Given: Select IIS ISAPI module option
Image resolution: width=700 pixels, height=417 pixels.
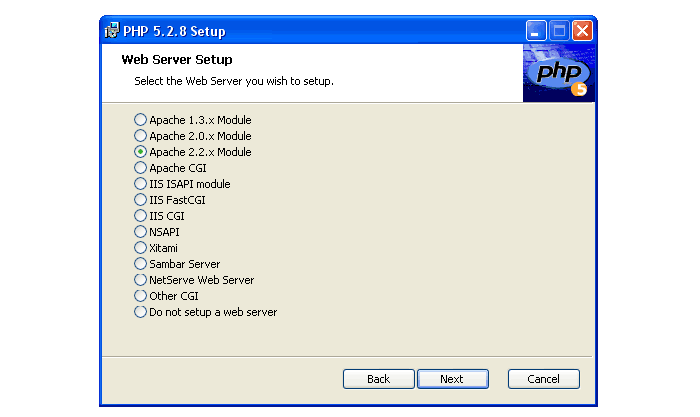Looking at the screenshot, I should (140, 184).
